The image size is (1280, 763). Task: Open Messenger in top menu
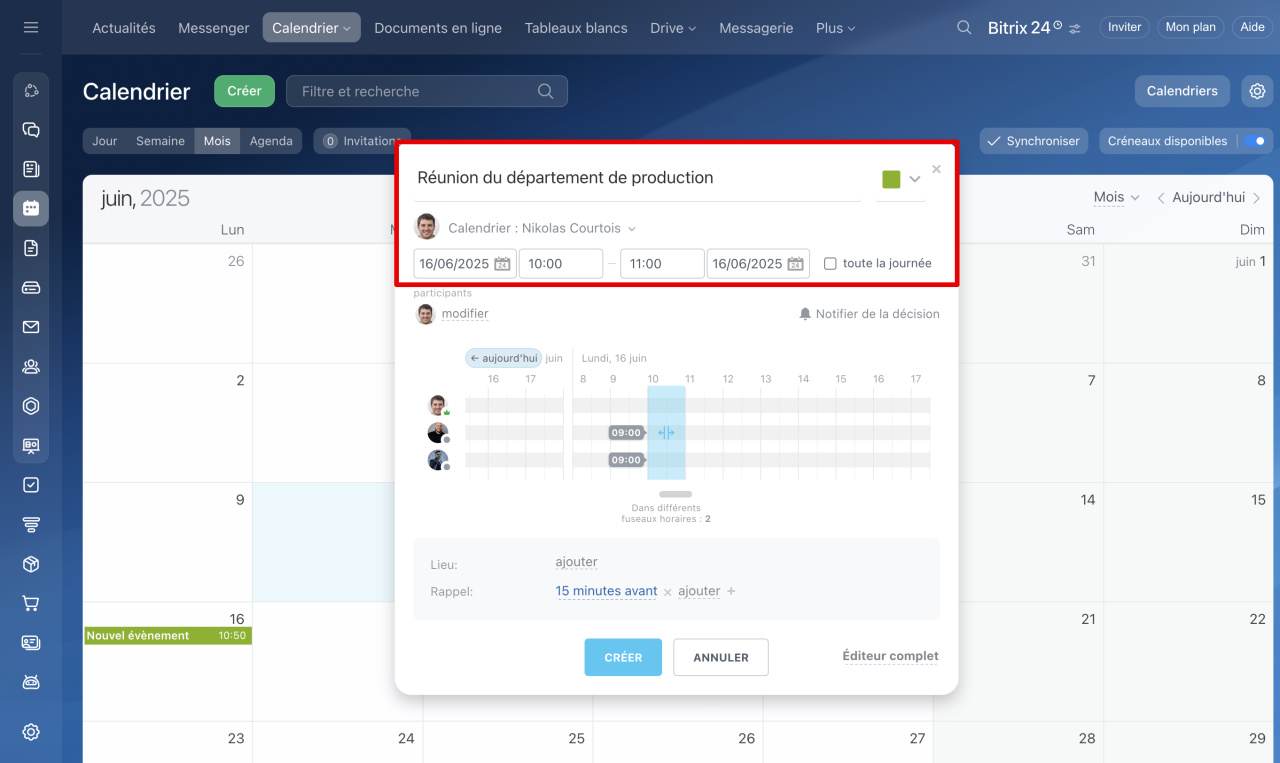(x=214, y=28)
